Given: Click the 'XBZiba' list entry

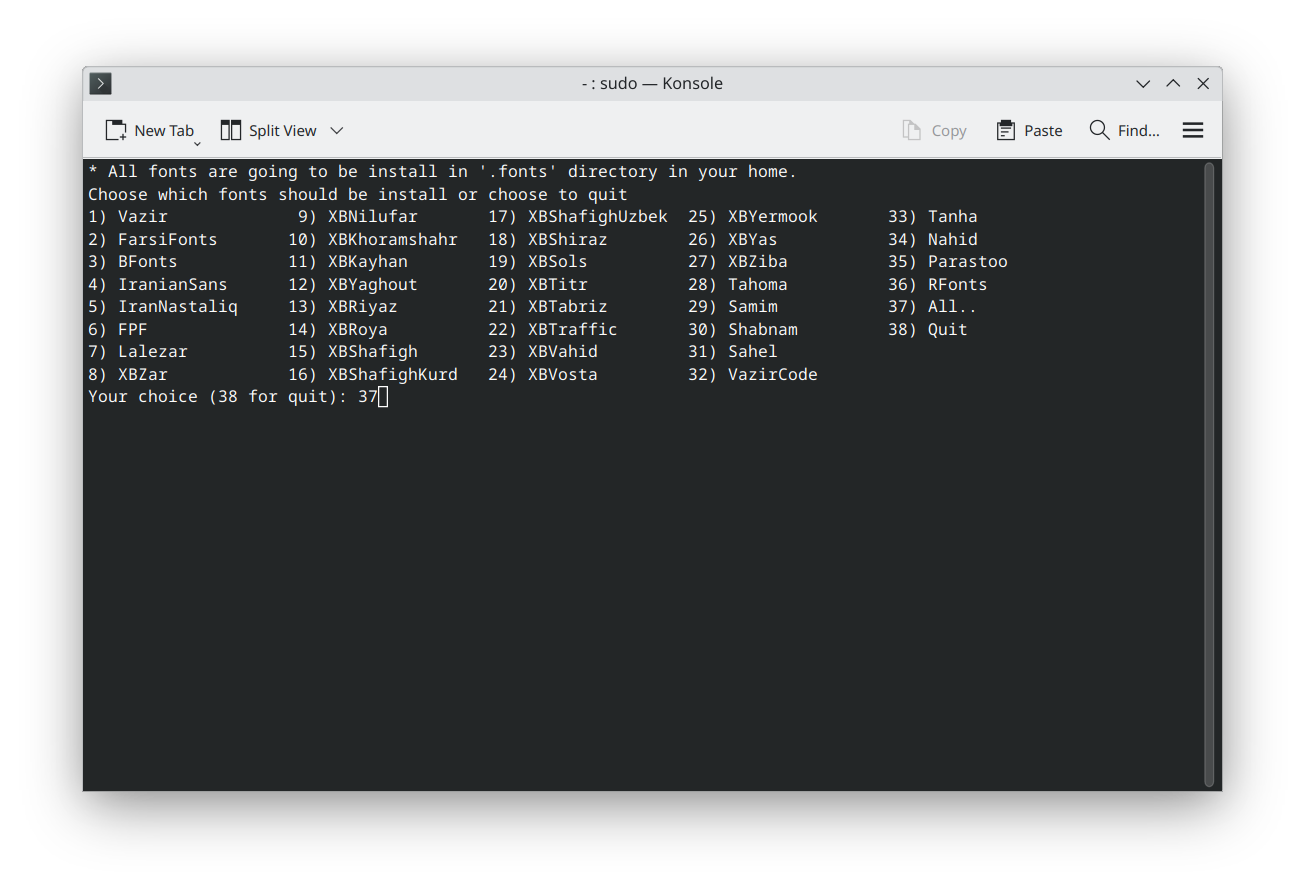Looking at the screenshot, I should [758, 262].
